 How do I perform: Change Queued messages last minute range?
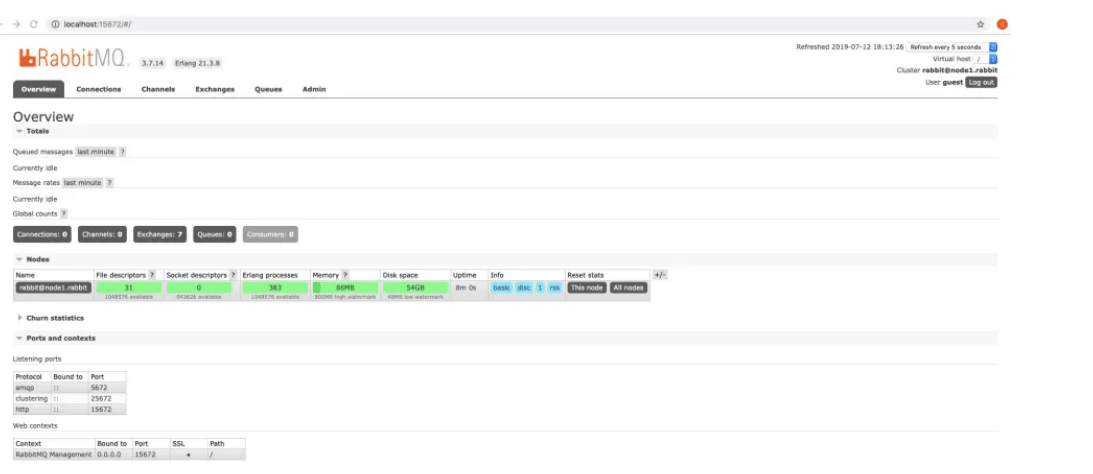(x=95, y=151)
